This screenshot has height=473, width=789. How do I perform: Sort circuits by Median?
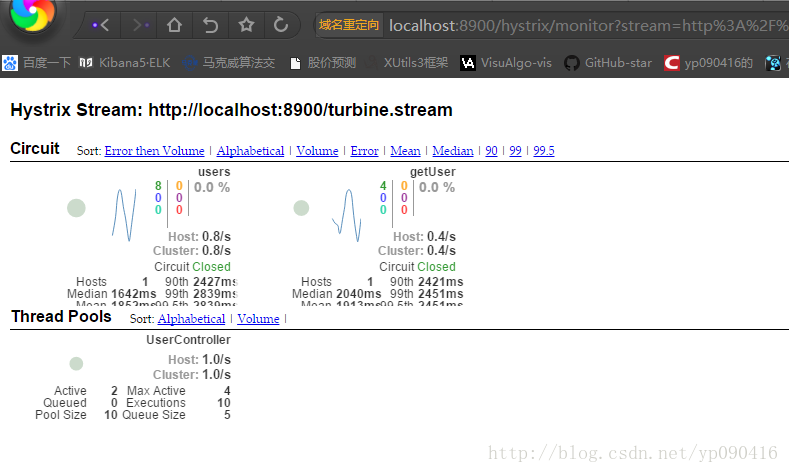point(453,150)
